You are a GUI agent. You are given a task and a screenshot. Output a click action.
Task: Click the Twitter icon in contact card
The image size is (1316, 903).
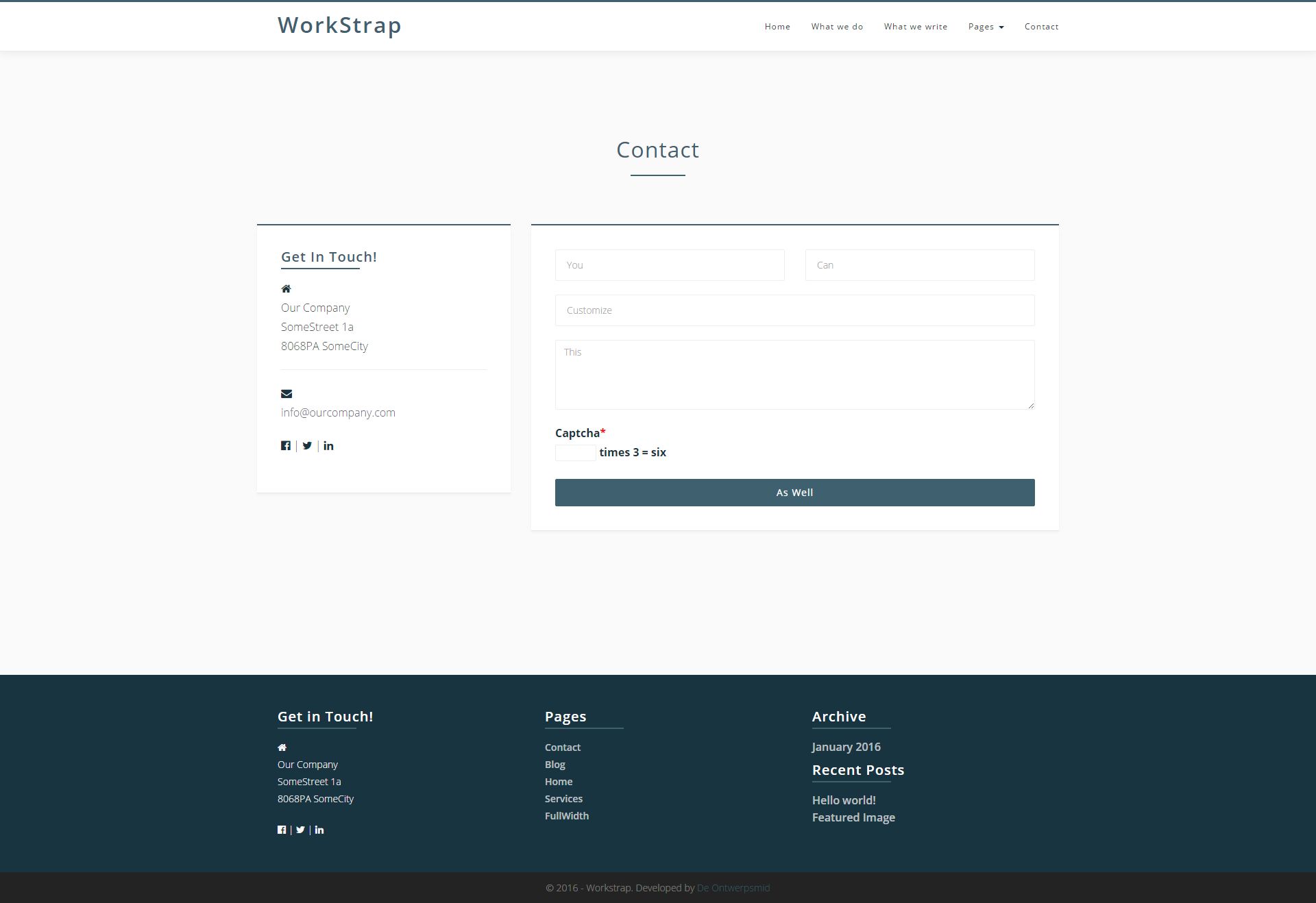point(307,445)
